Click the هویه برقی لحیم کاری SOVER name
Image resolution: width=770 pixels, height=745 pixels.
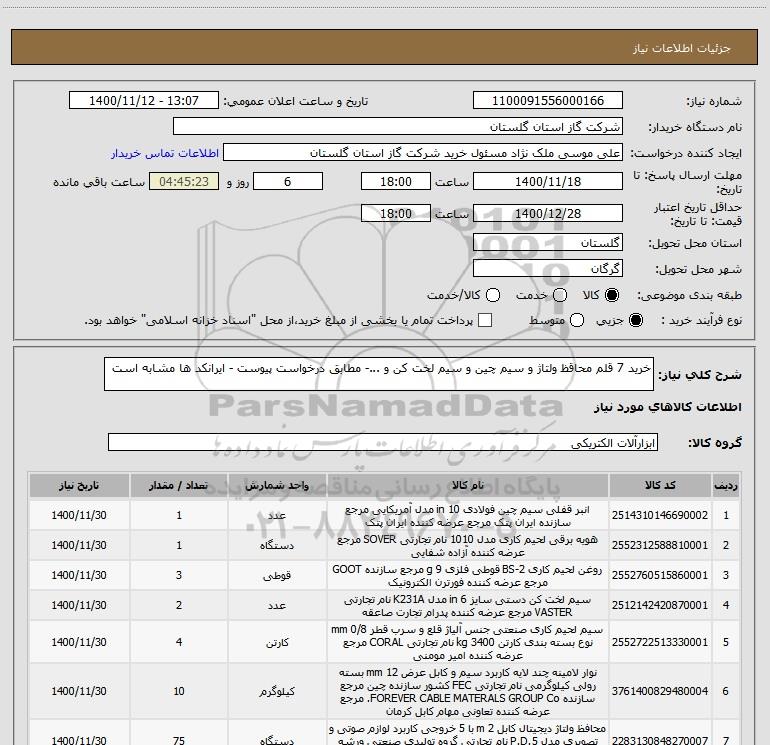[468, 546]
